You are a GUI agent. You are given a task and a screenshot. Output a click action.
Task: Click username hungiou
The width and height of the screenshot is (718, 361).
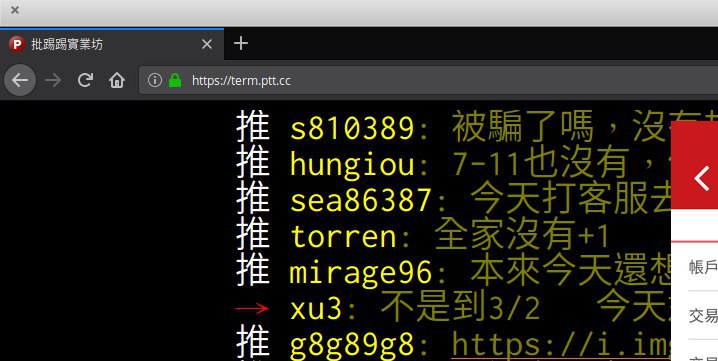[352, 165]
